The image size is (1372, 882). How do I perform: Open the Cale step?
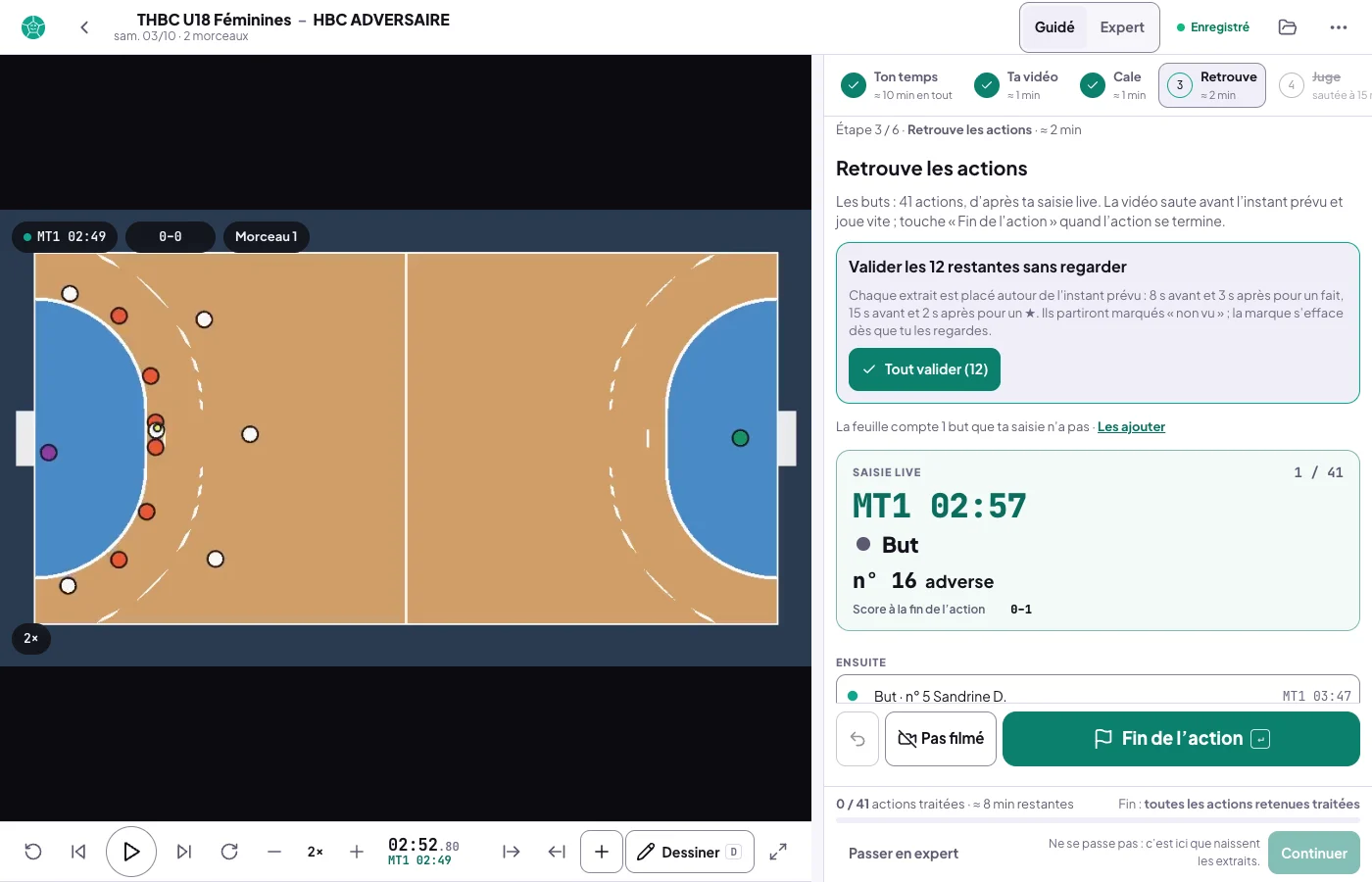pyautogui.click(x=1112, y=85)
